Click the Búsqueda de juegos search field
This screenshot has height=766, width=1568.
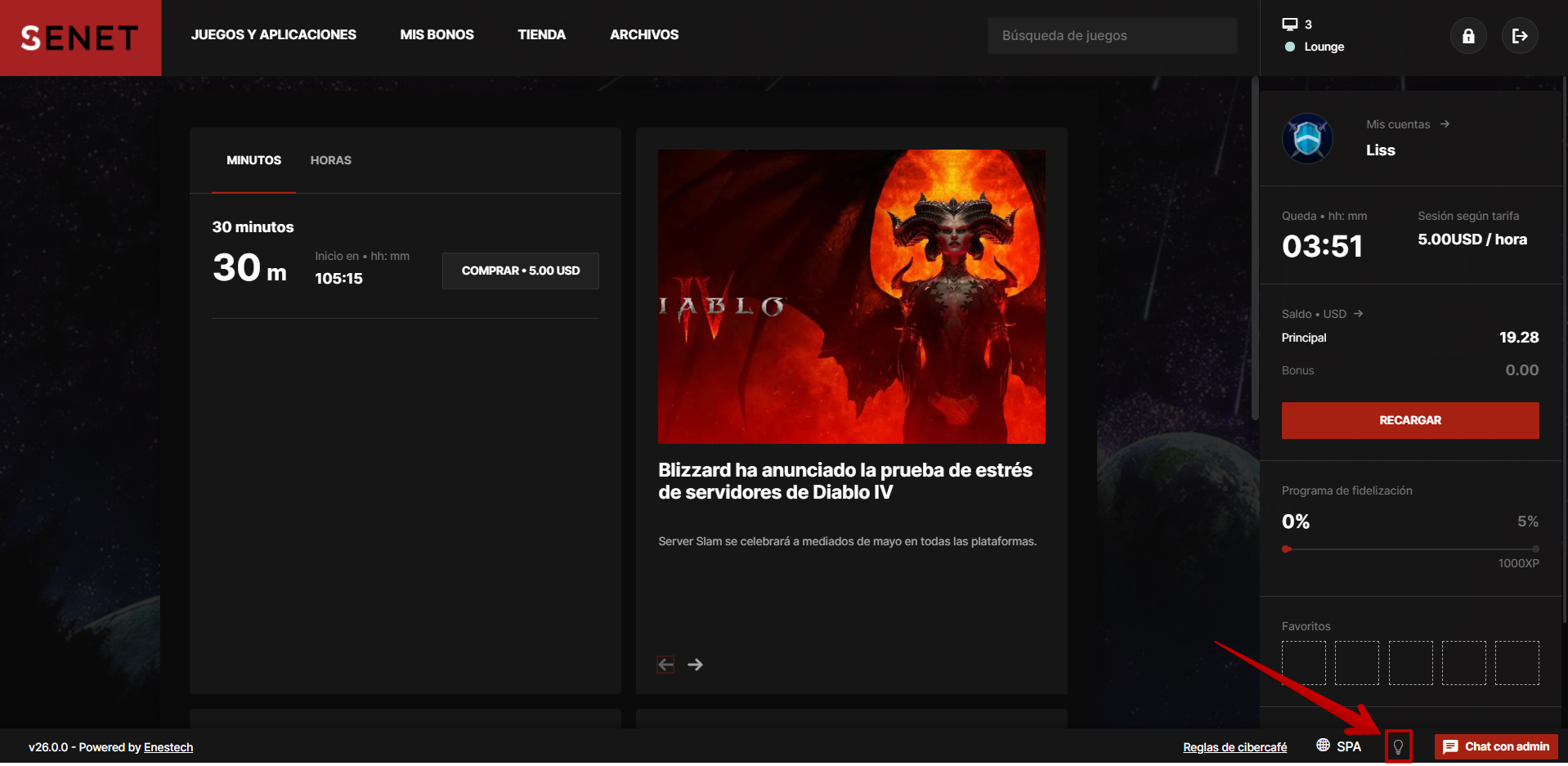(1112, 34)
